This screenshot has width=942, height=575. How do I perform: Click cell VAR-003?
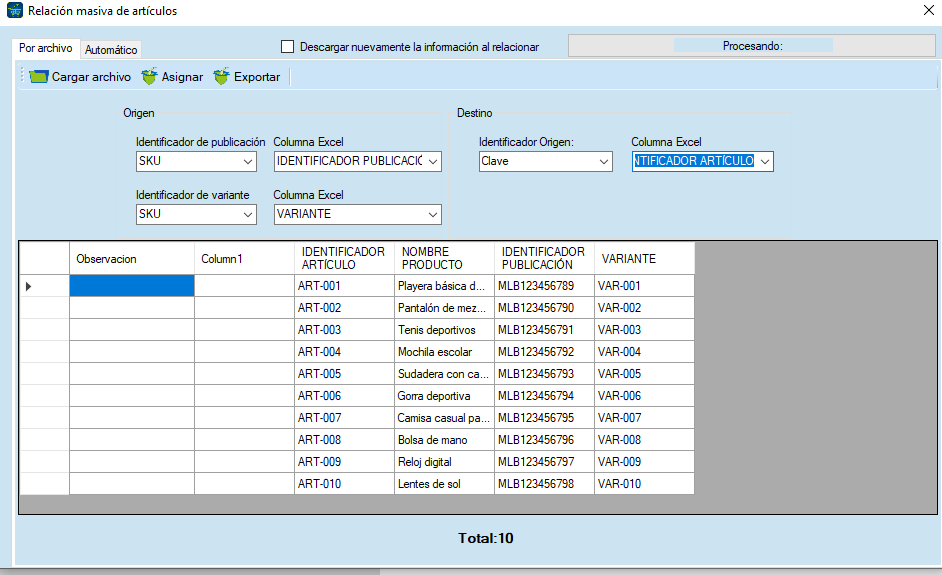(x=645, y=330)
